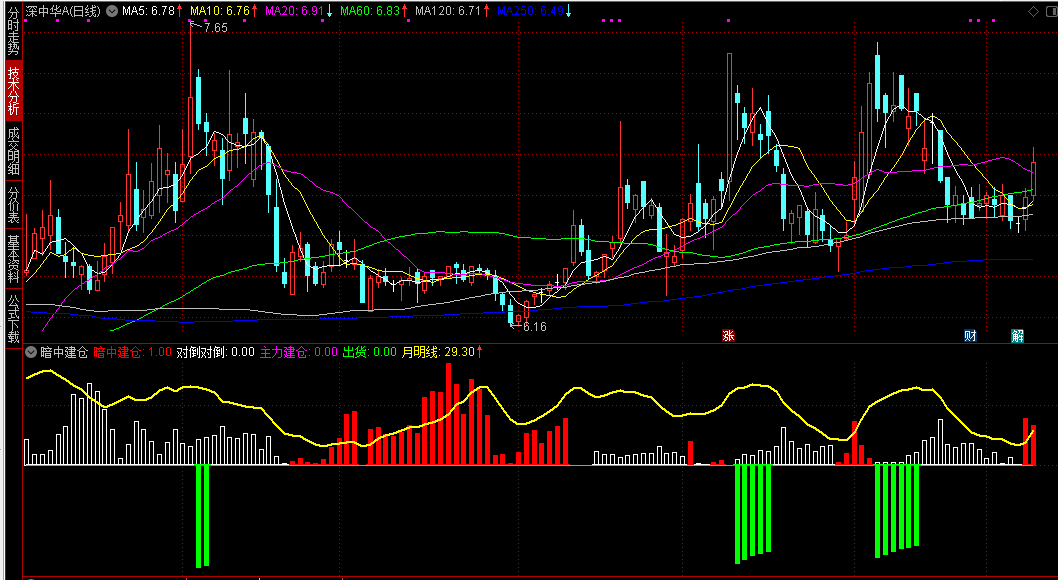Click the red 涨 marker icon
The height and width of the screenshot is (580, 1058).
728,336
